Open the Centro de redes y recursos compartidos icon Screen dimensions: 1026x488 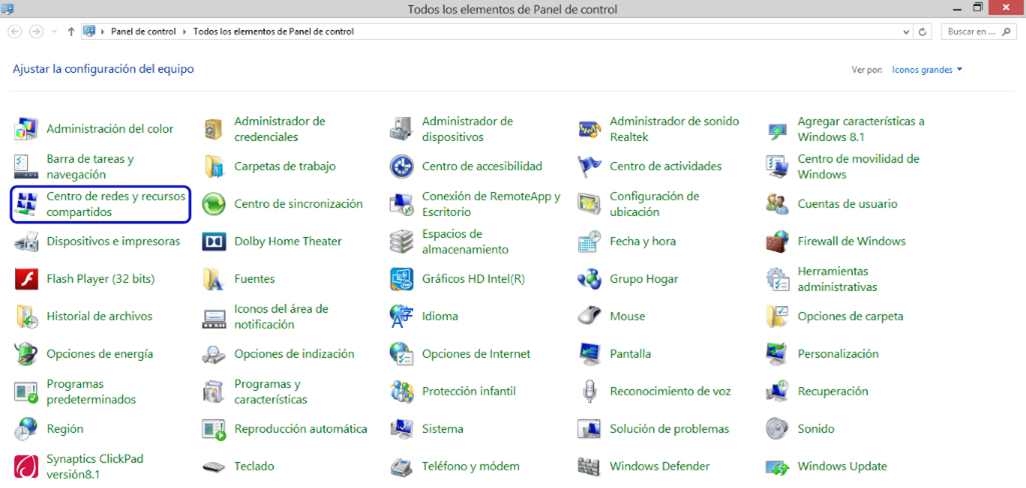(26, 204)
